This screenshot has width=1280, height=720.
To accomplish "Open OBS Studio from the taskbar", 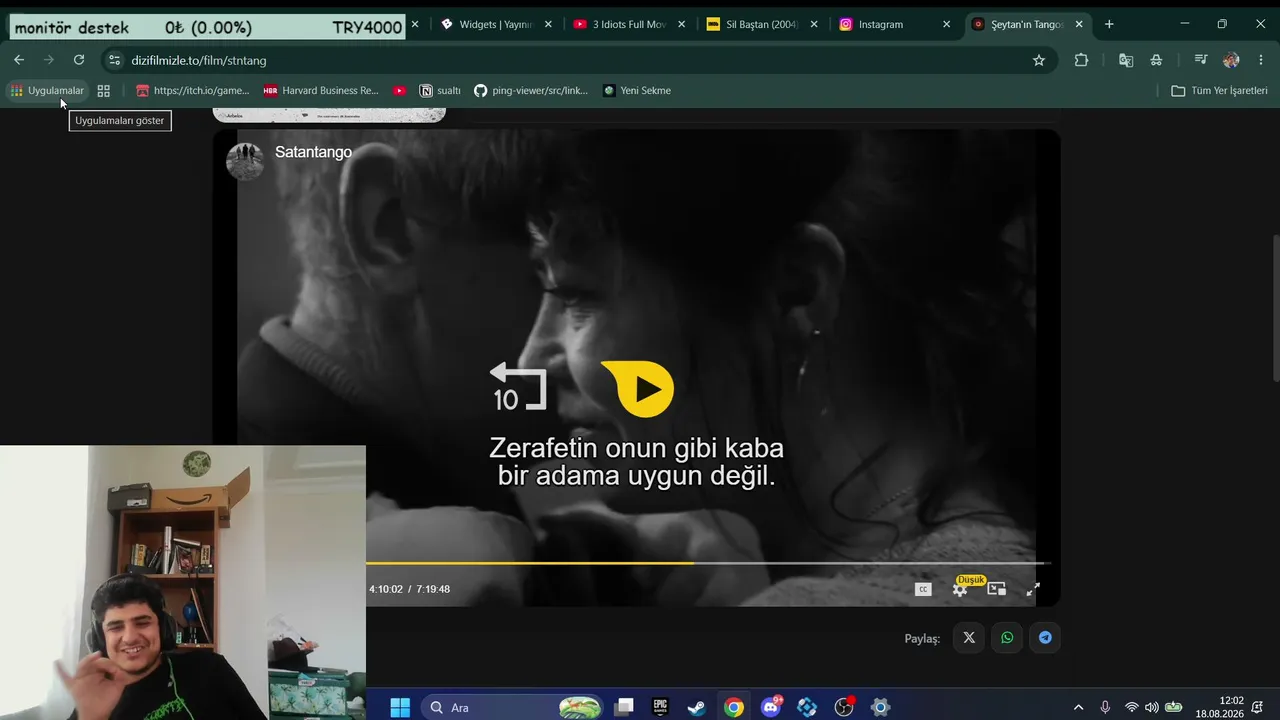I will pos(844,707).
